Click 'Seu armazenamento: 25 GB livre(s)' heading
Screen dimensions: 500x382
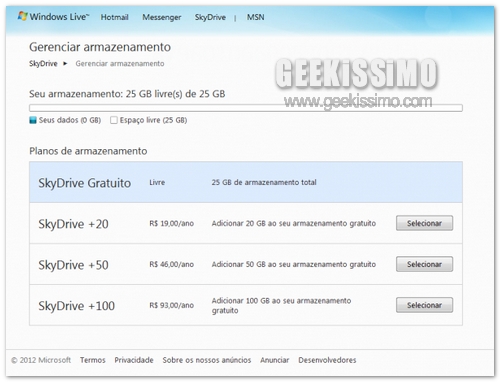(127, 94)
